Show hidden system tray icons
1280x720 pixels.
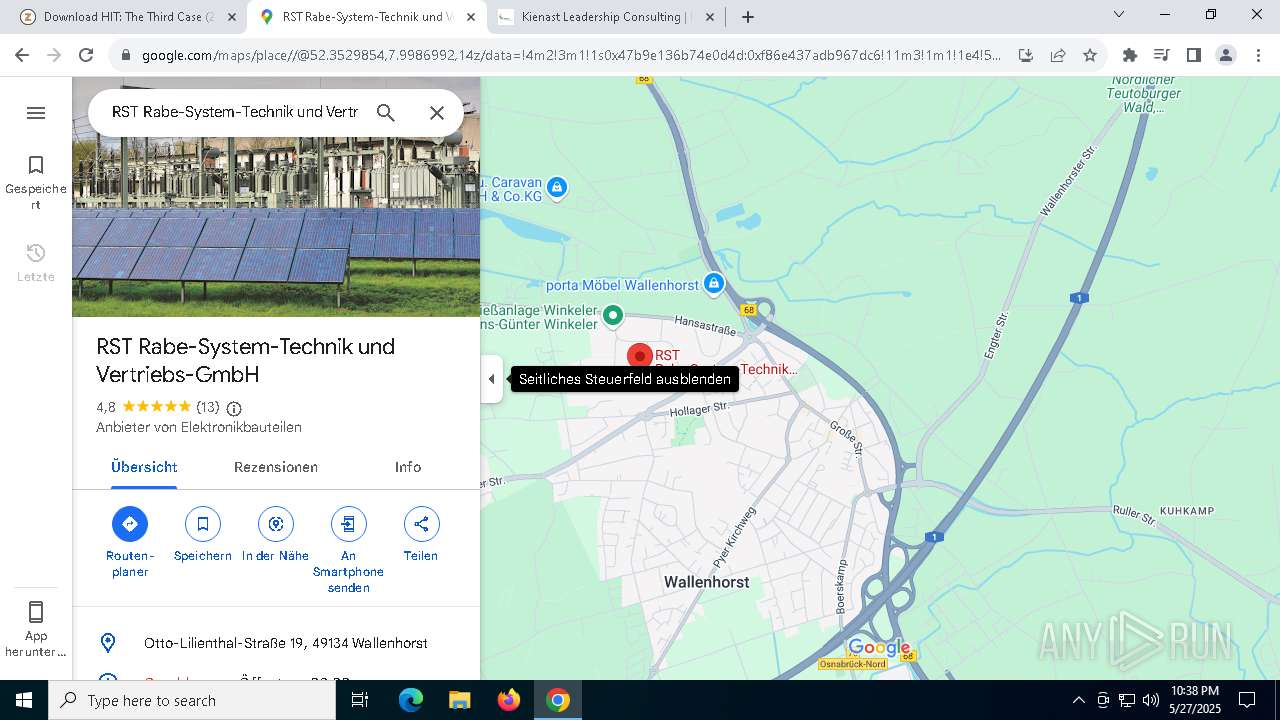[1078, 700]
